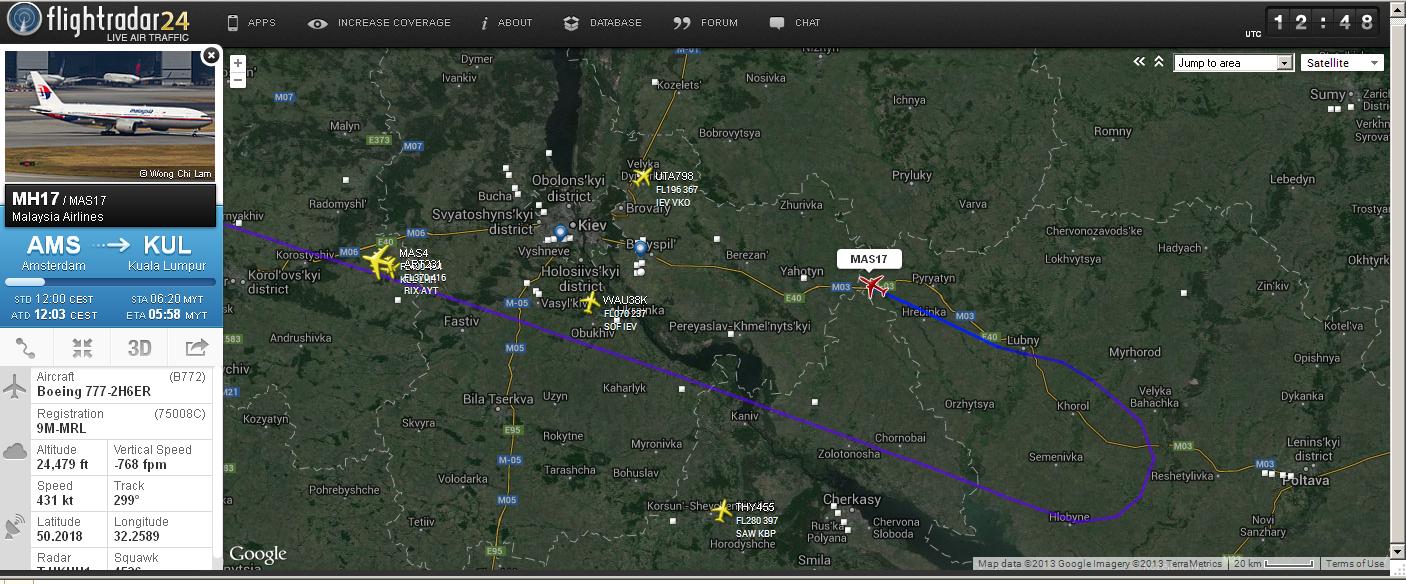1406x584 pixels.
Task: Collapse header with double up chevron
Action: pos(1158,62)
